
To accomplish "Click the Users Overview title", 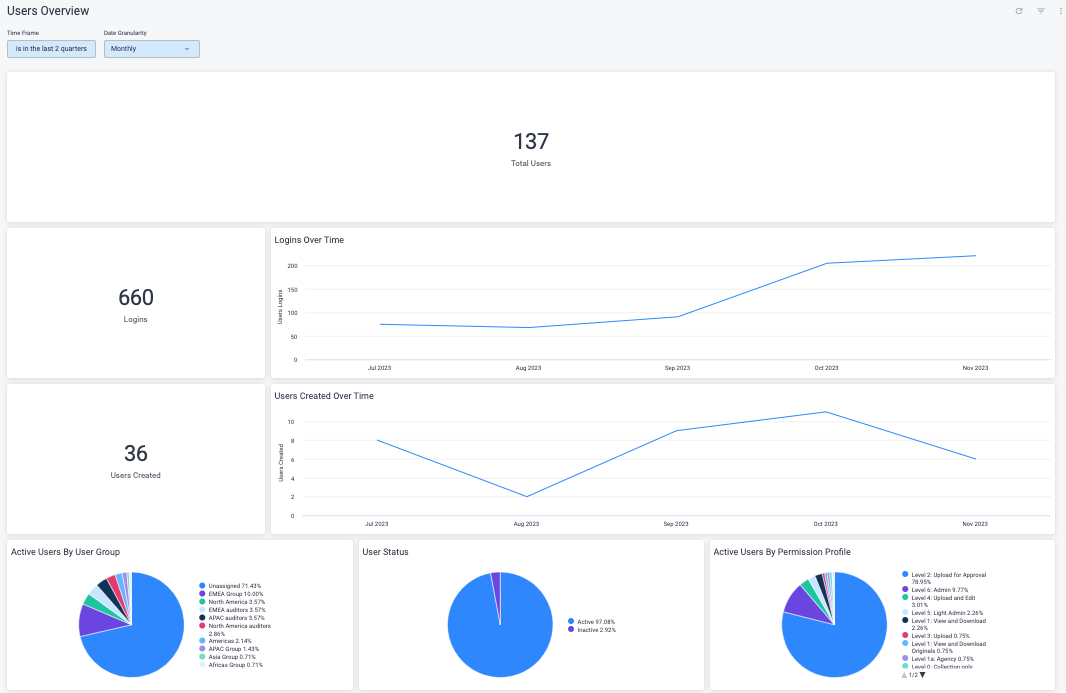I will tap(47, 11).
